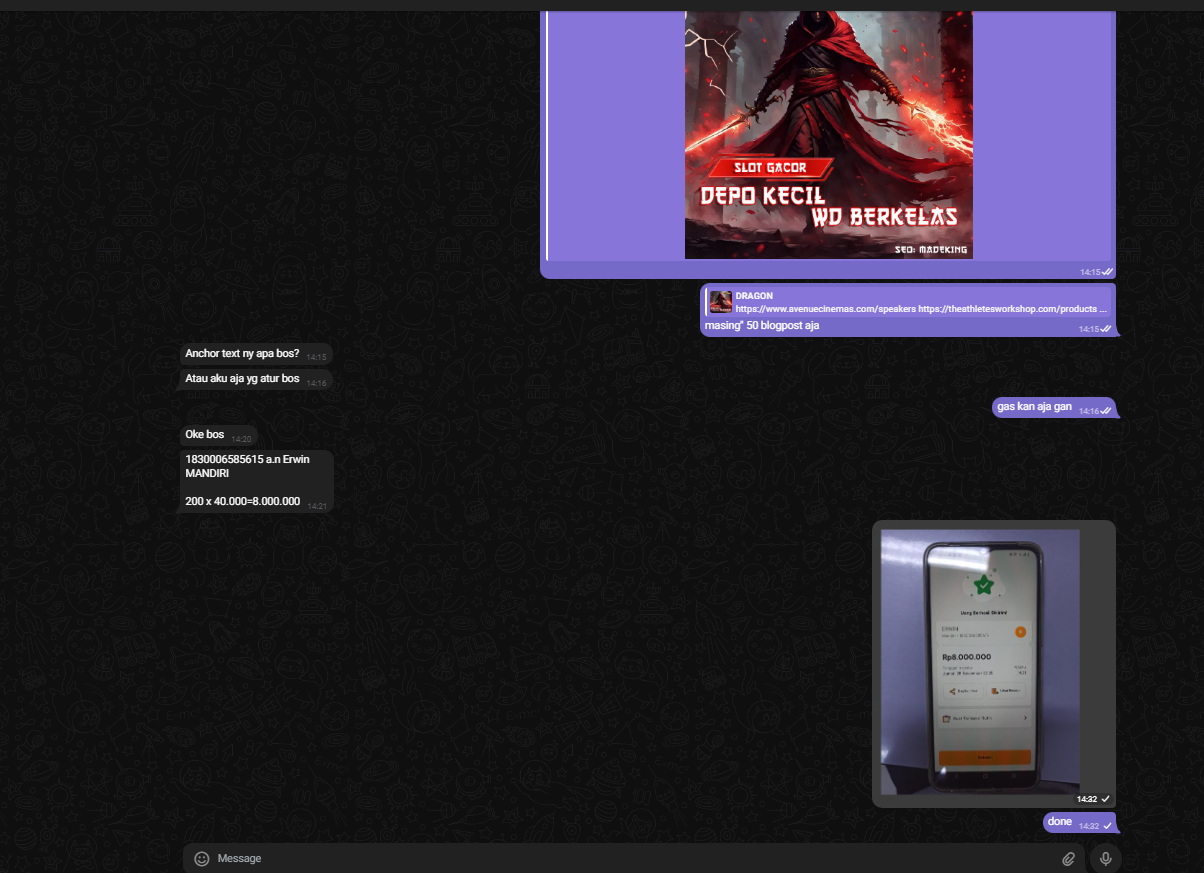1204x873 pixels.
Task: Open the theathletesworkshop.com products link
Action: pos(1012,309)
